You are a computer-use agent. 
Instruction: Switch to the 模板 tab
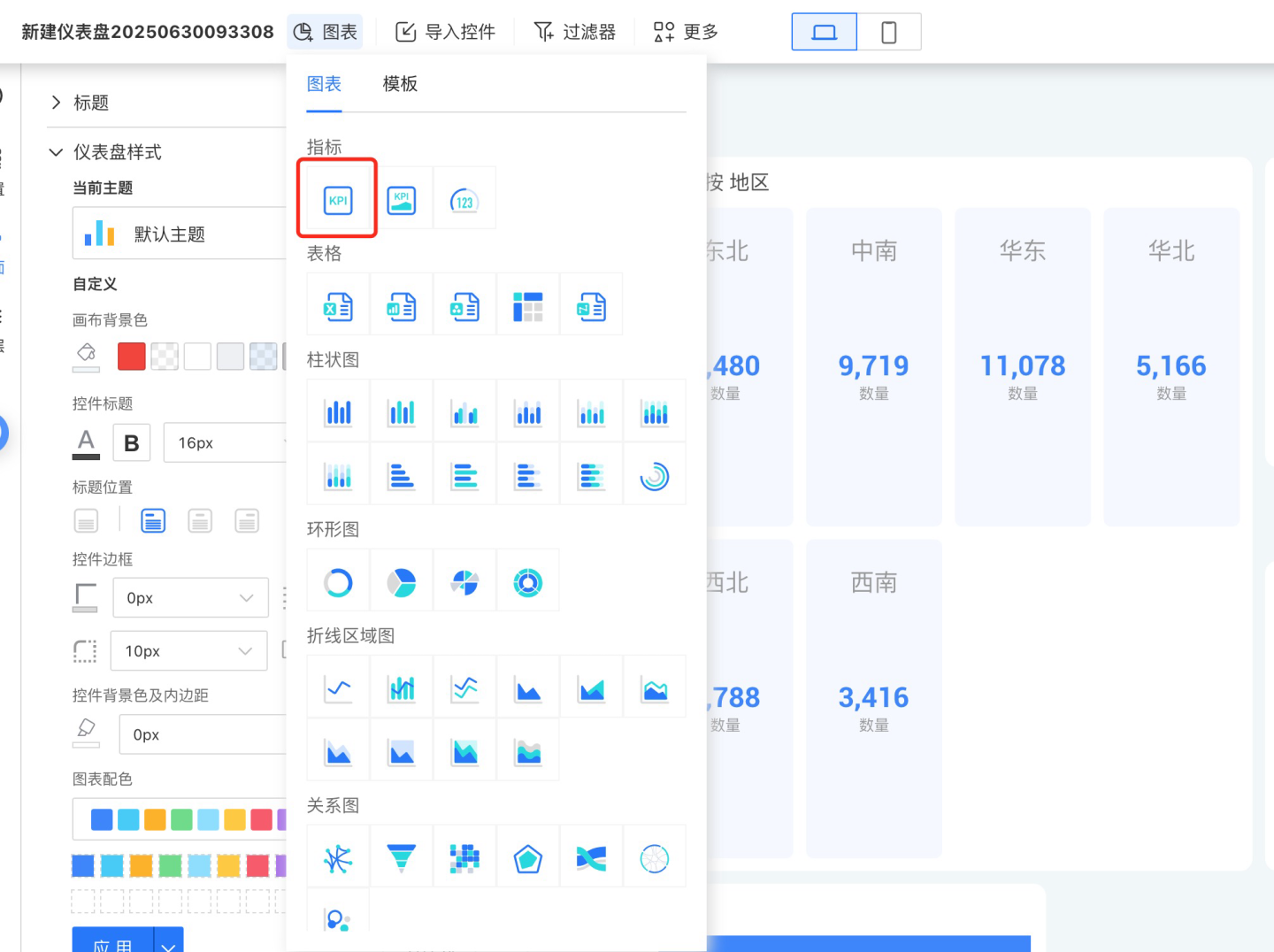click(400, 84)
